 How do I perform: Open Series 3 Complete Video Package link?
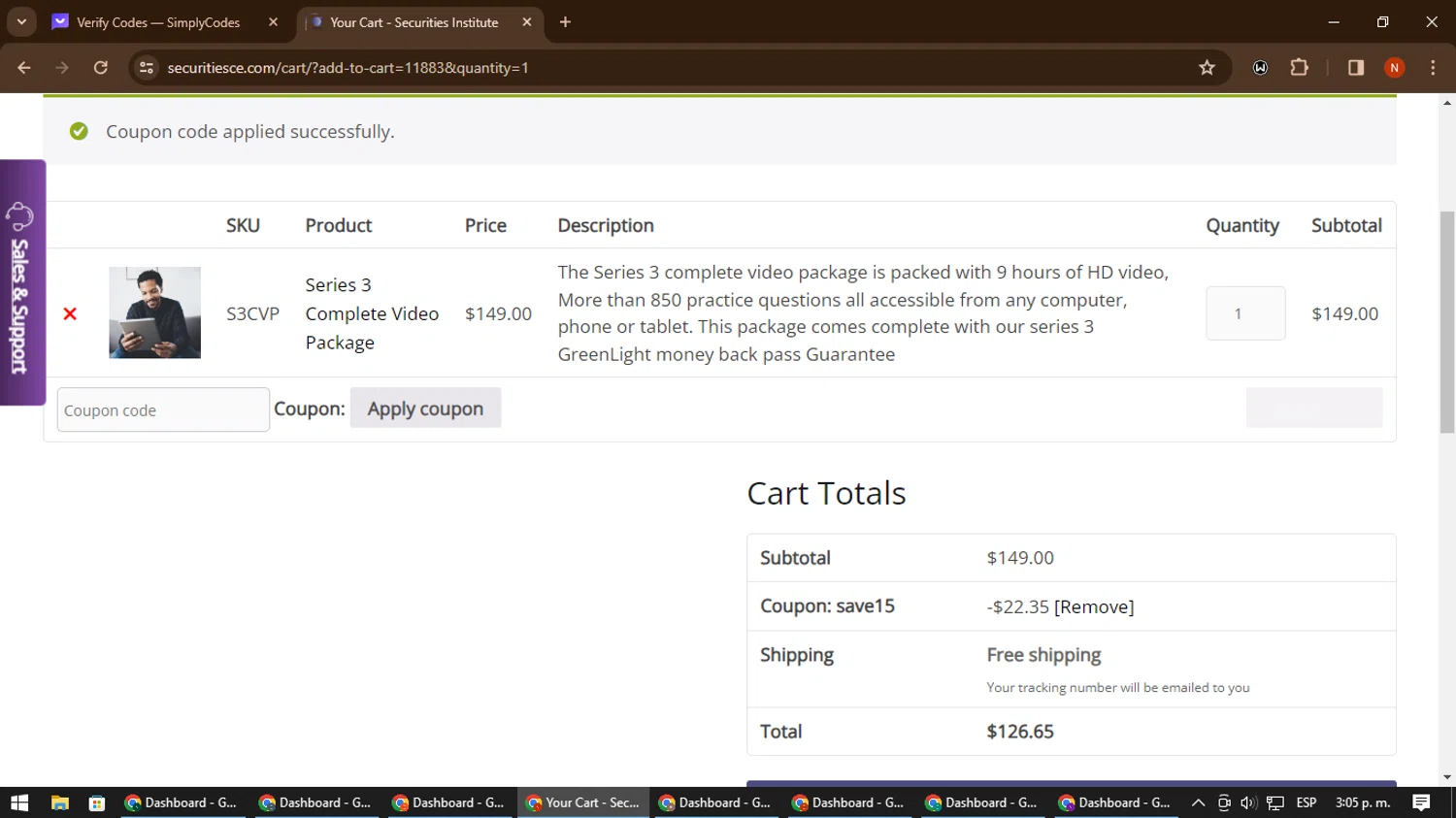(372, 313)
